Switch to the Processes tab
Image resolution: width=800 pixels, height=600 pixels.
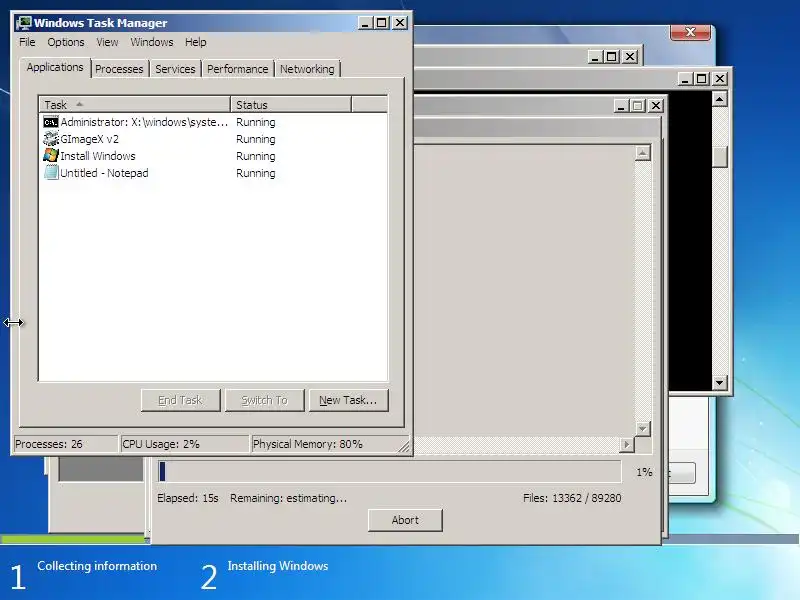(x=119, y=69)
